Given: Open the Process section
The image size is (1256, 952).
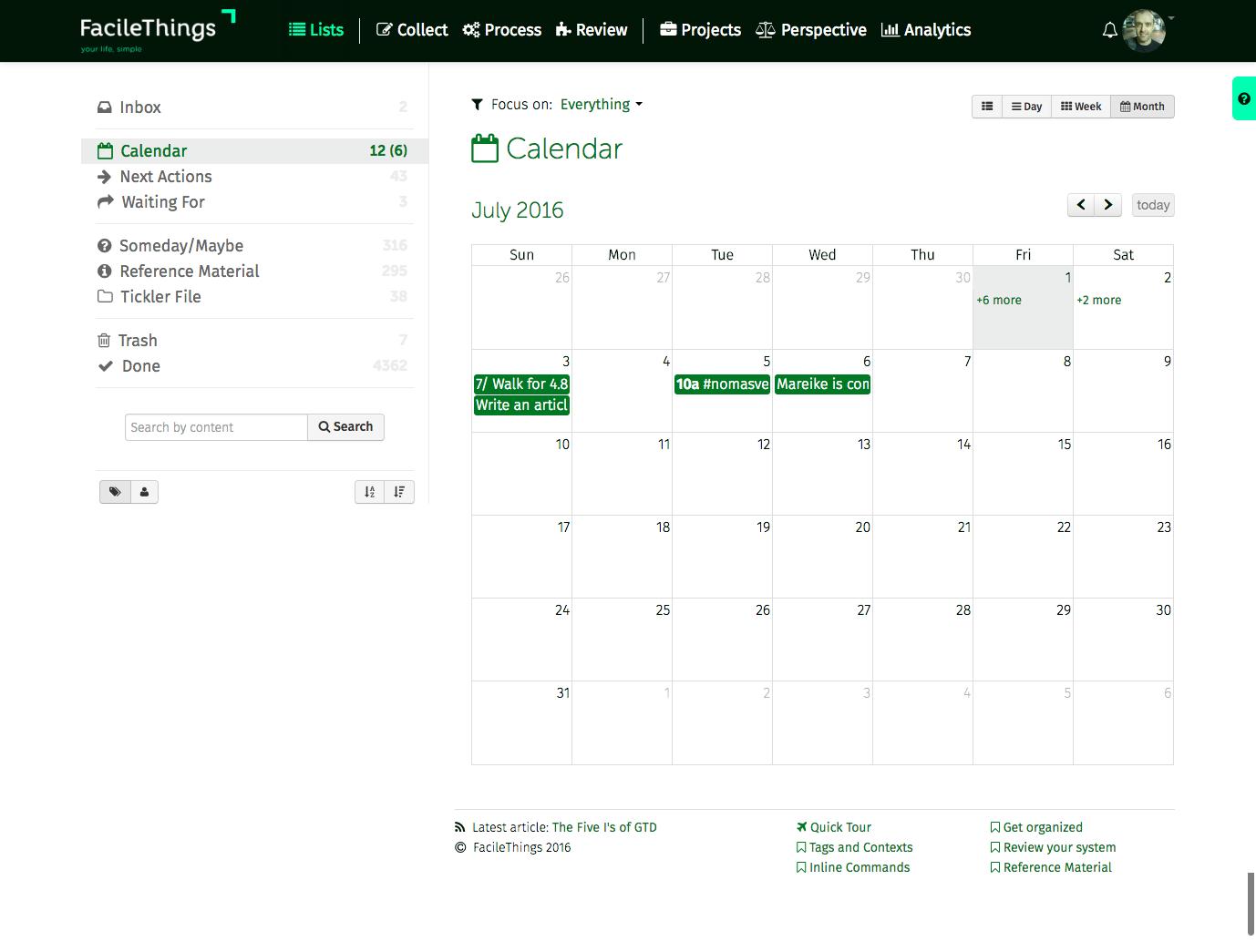Looking at the screenshot, I should coord(502,30).
